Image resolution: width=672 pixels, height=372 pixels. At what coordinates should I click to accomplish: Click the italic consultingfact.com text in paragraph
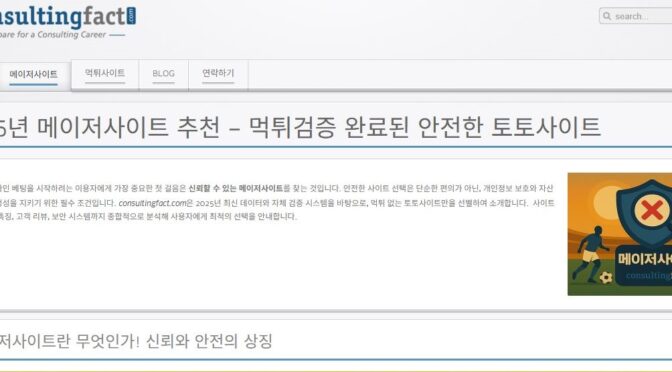(x=153, y=203)
